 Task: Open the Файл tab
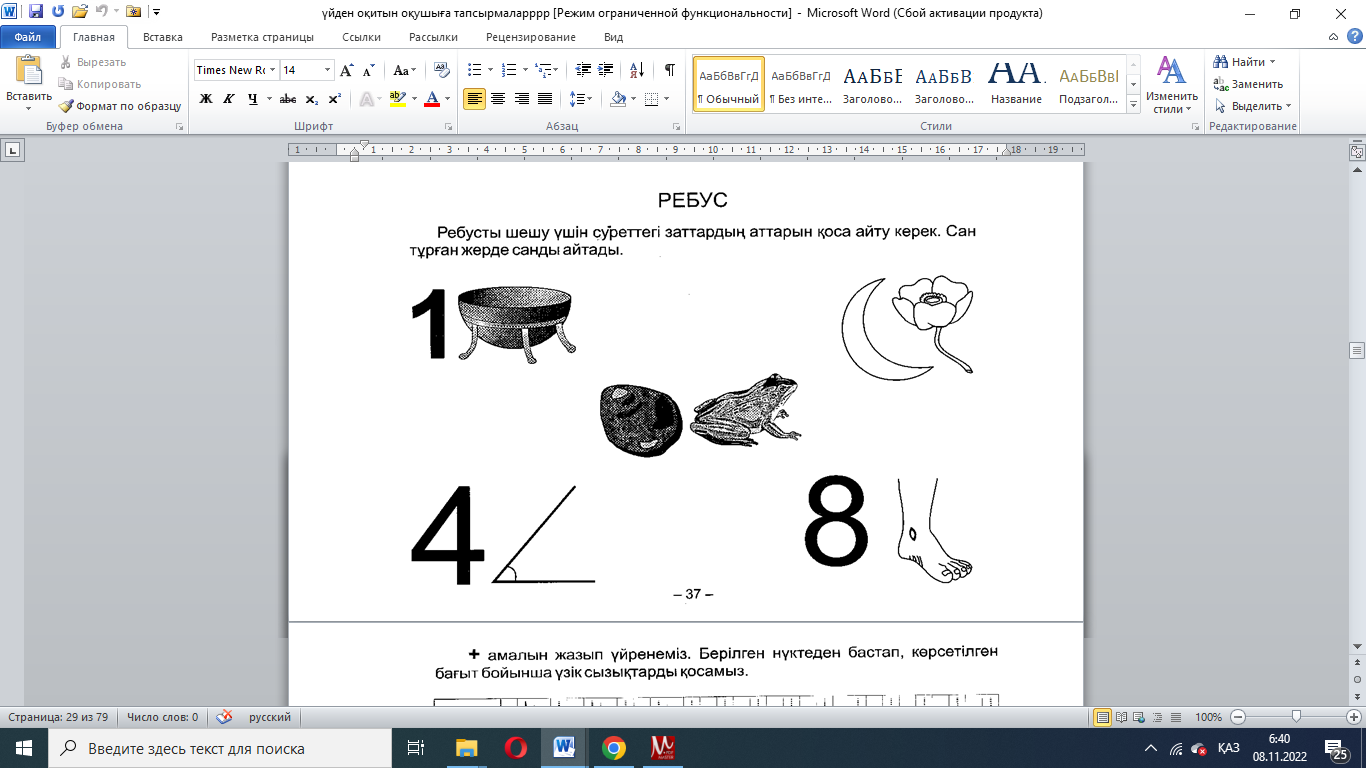coord(27,37)
